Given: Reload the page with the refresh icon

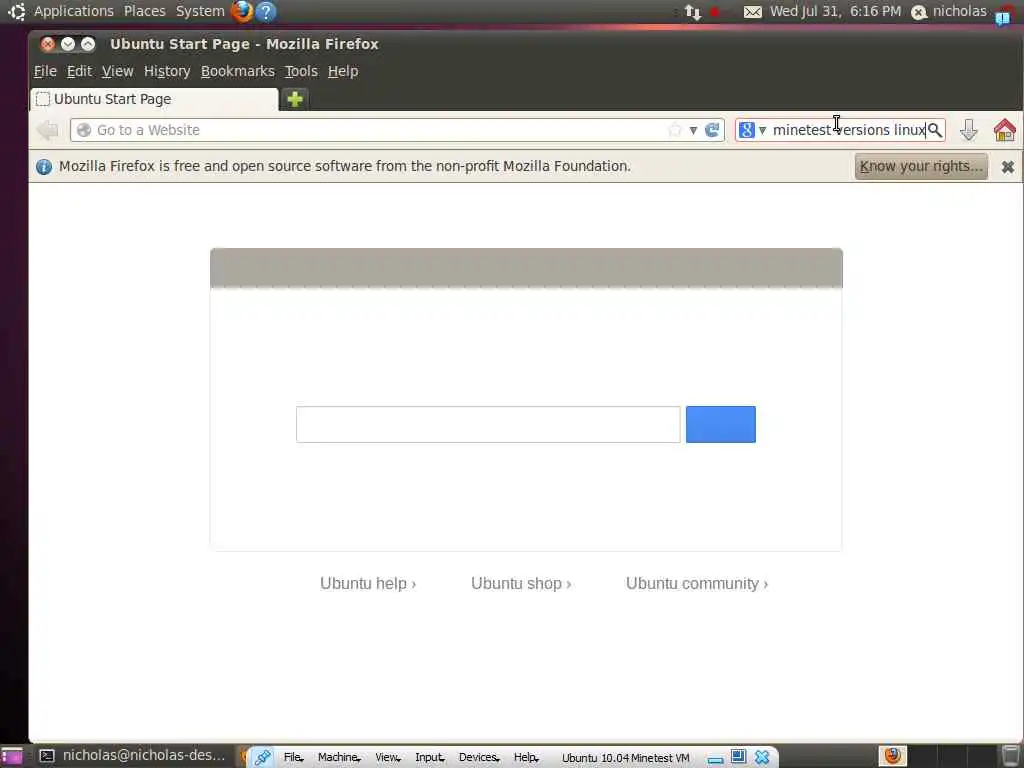Looking at the screenshot, I should click(712, 130).
